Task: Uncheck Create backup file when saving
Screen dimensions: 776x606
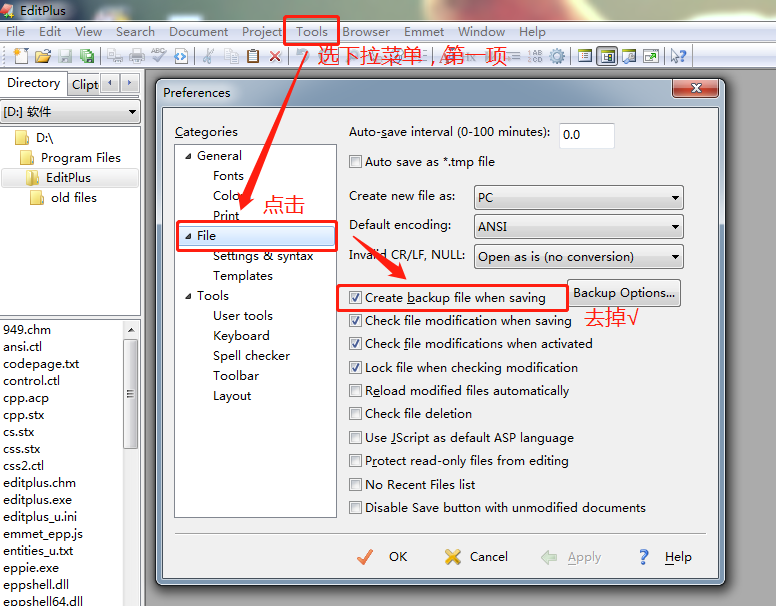Action: pos(355,298)
